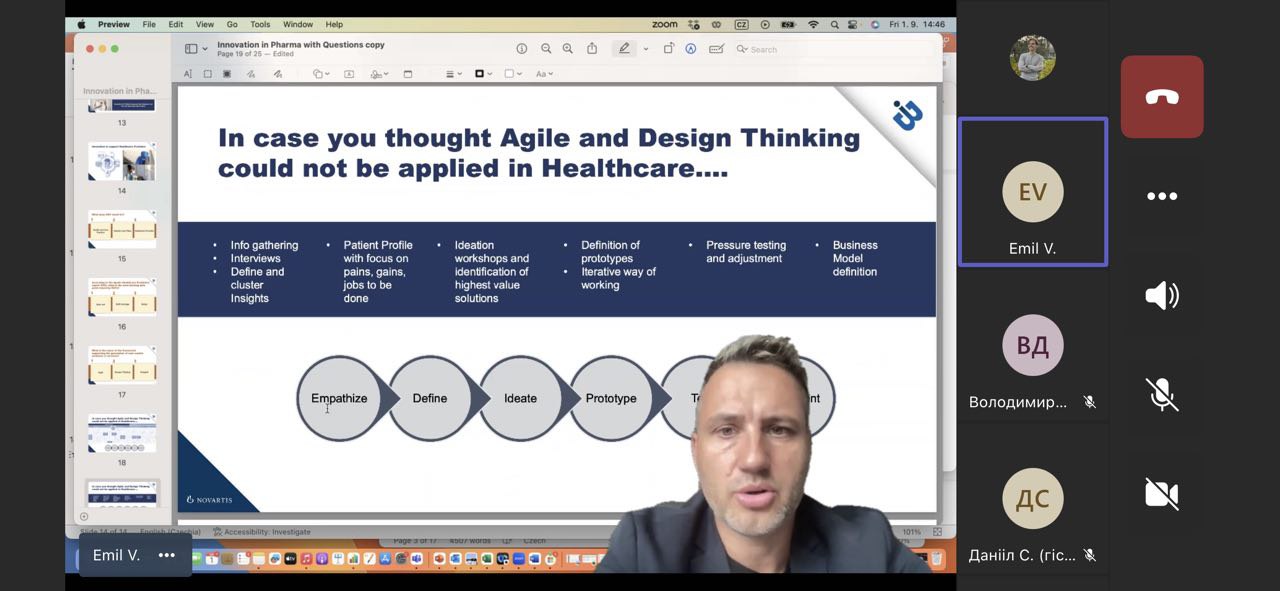Click the date and time clock

pyautogui.click(x=917, y=24)
